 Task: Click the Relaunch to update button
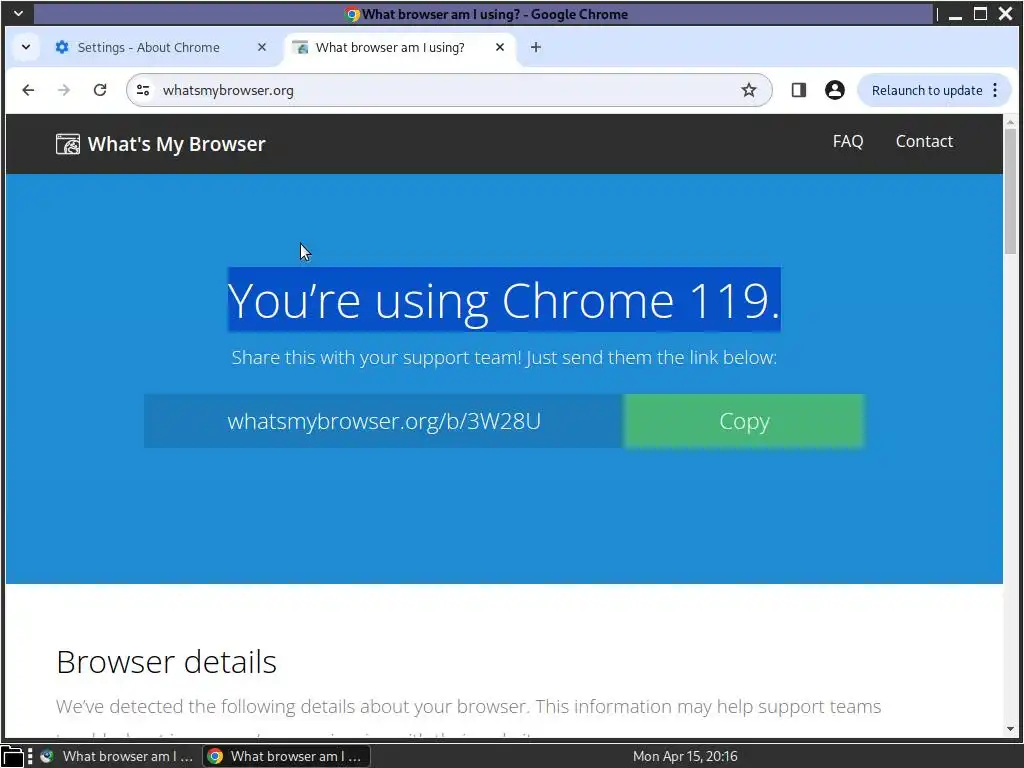click(x=926, y=90)
